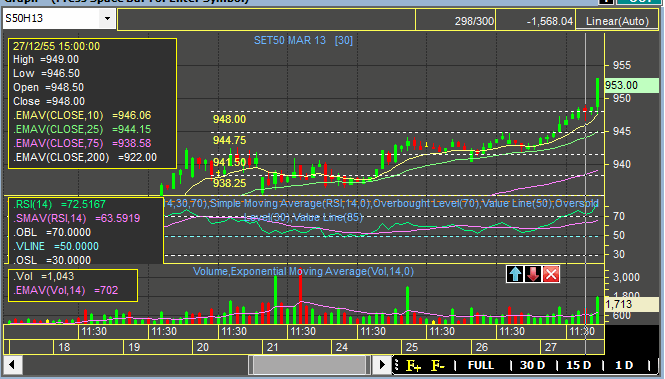665x379 pixels.
Task: Select the FULL time range
Action: pyautogui.click(x=481, y=365)
